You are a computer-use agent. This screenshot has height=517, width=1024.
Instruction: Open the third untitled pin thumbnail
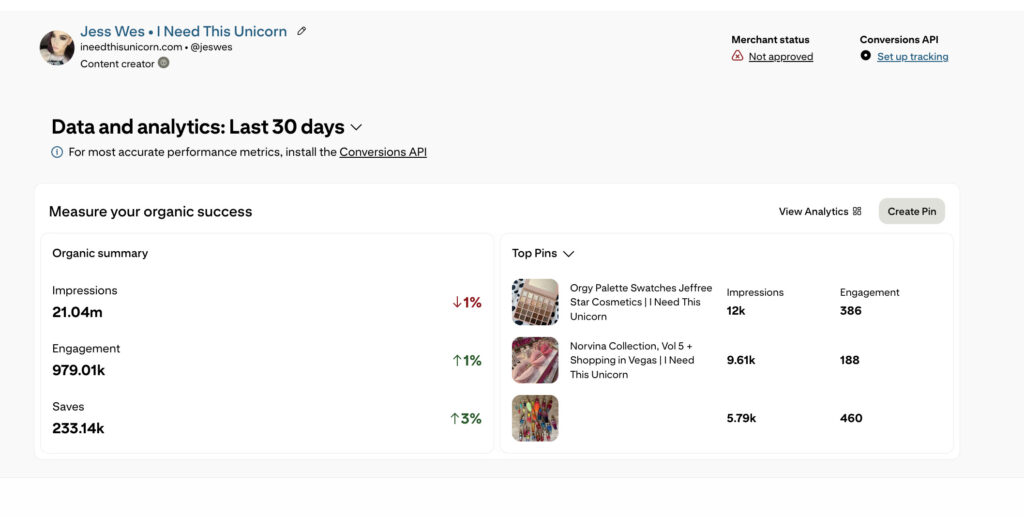[535, 418]
